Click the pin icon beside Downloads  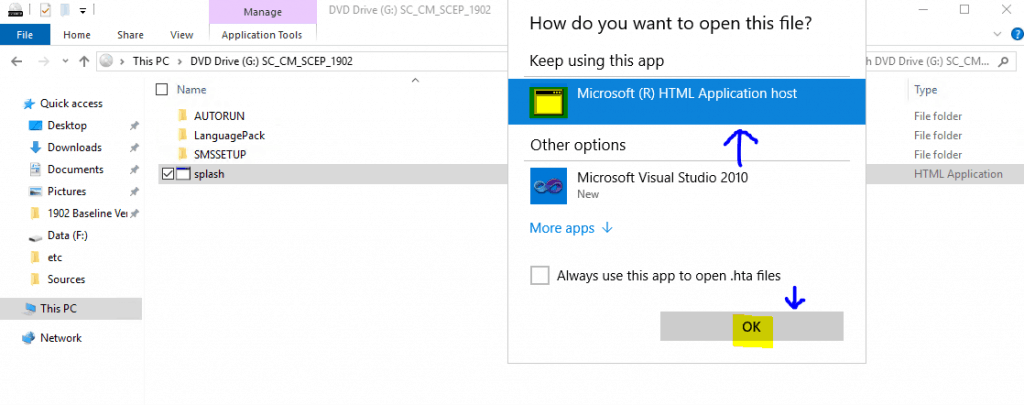[135, 148]
